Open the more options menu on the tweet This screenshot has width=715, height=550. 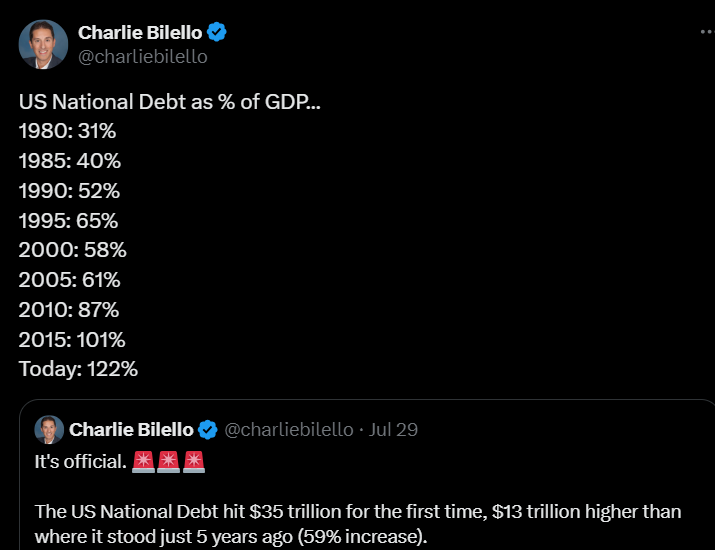click(x=706, y=33)
